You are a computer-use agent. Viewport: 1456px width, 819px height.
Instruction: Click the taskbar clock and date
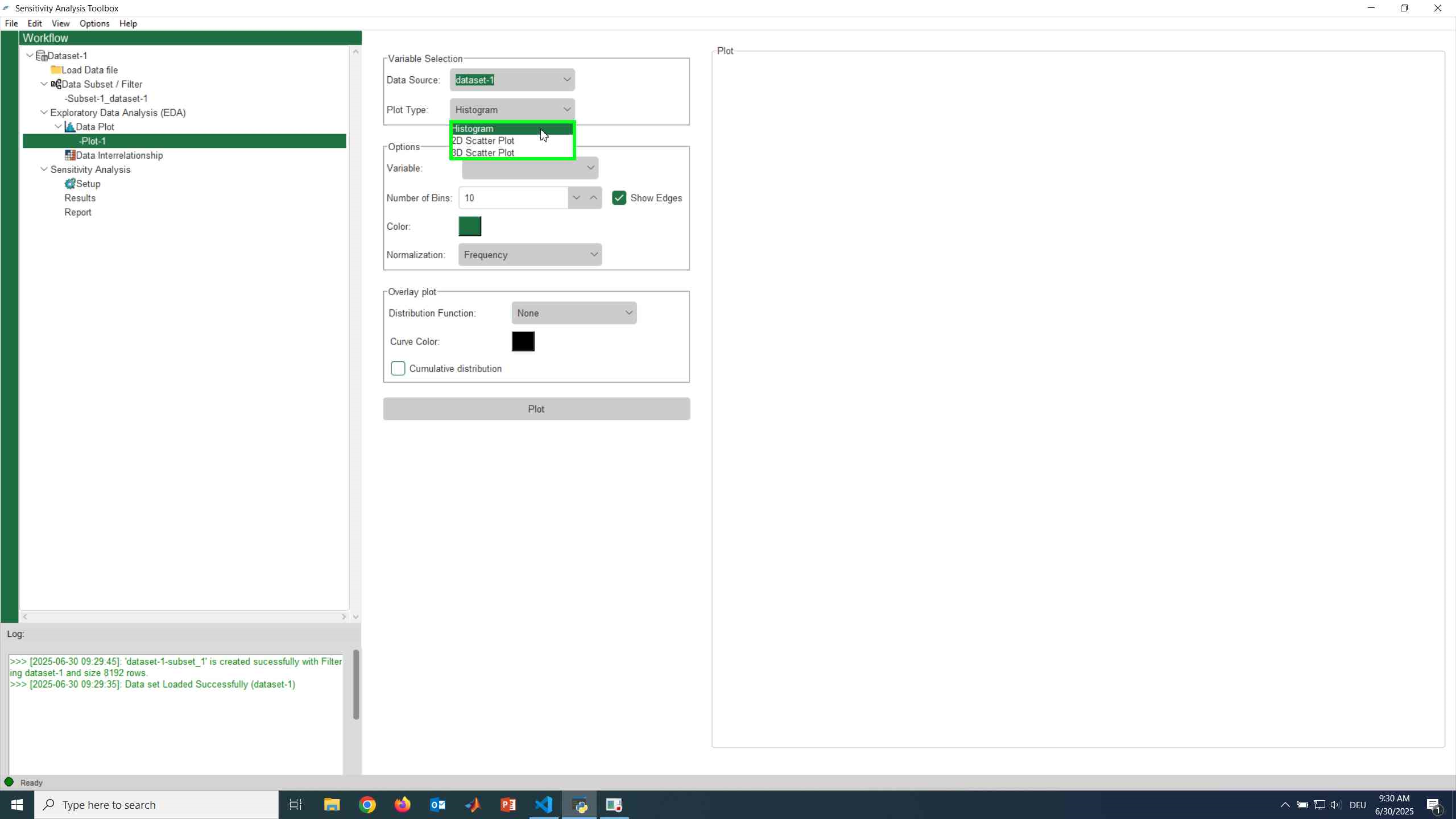(1394, 805)
